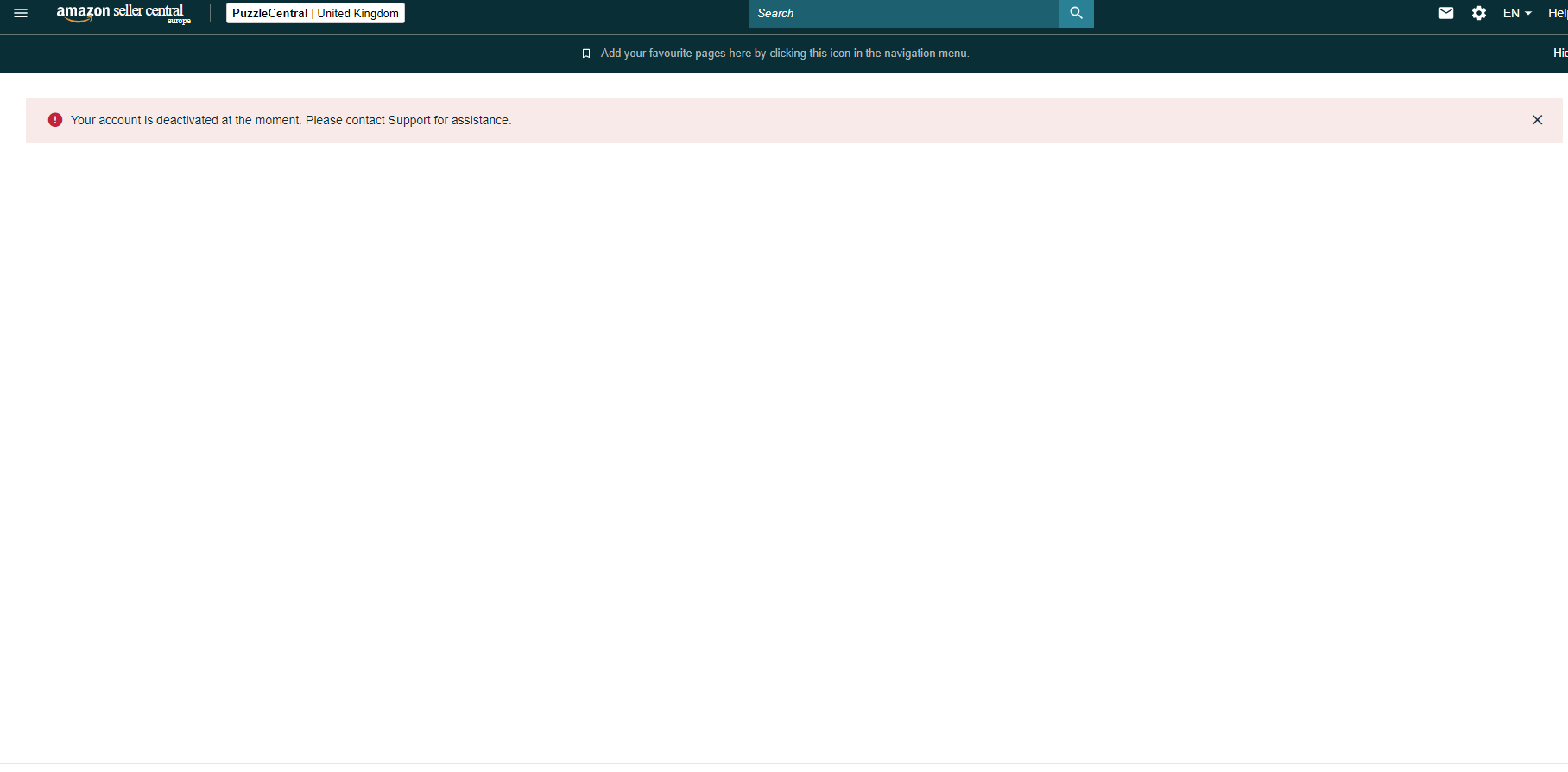Open the hamburger navigation menu
The image size is (1568, 772).
[x=21, y=13]
